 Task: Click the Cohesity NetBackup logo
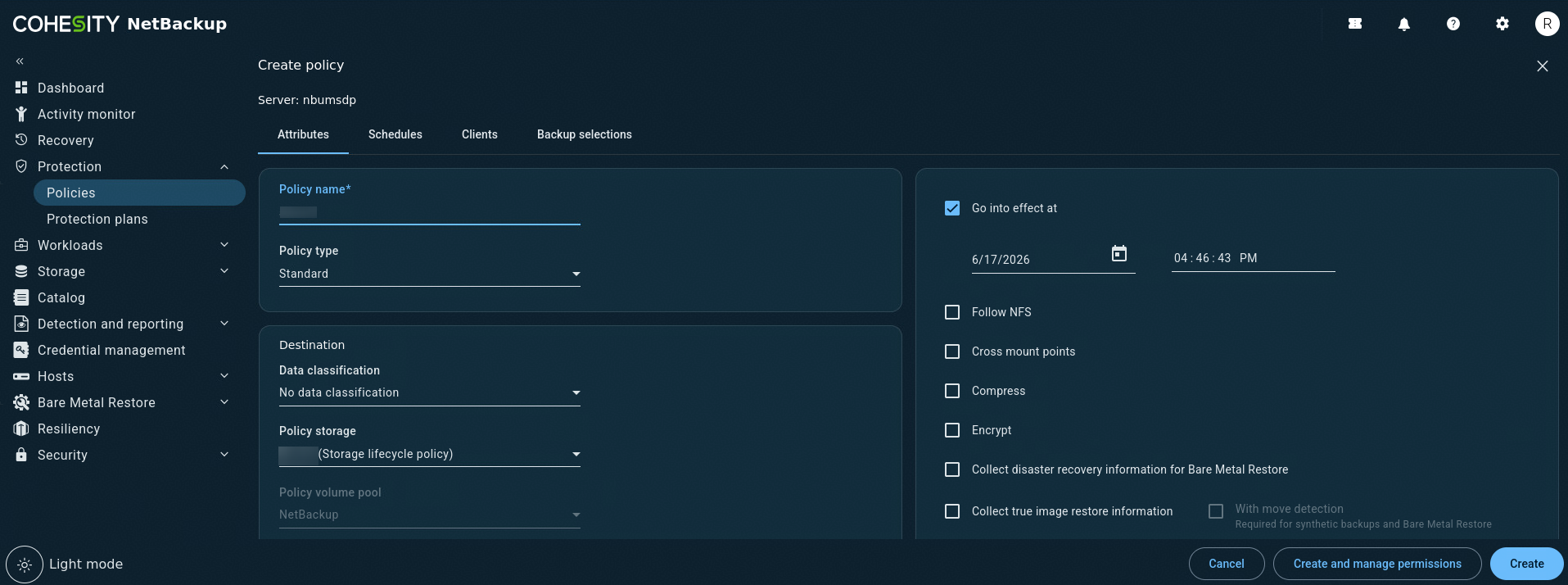click(x=120, y=24)
